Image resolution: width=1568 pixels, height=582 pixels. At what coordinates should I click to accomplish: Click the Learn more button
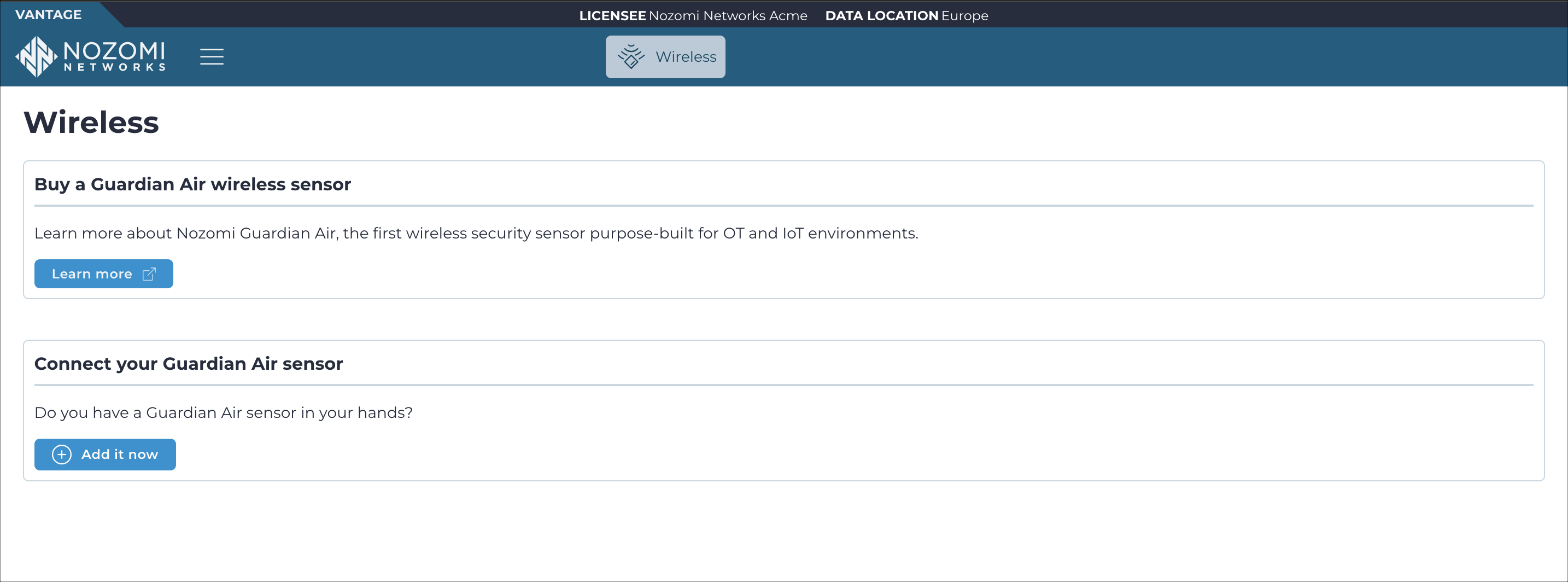tap(103, 274)
